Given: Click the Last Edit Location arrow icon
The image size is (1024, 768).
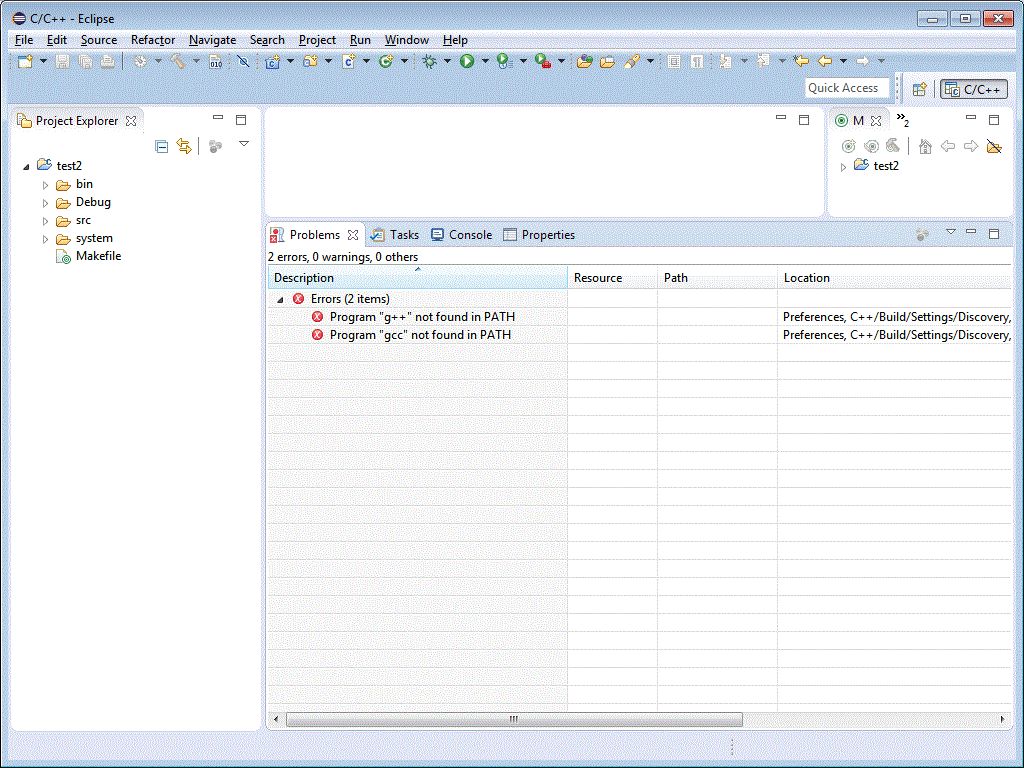Looking at the screenshot, I should tap(801, 62).
